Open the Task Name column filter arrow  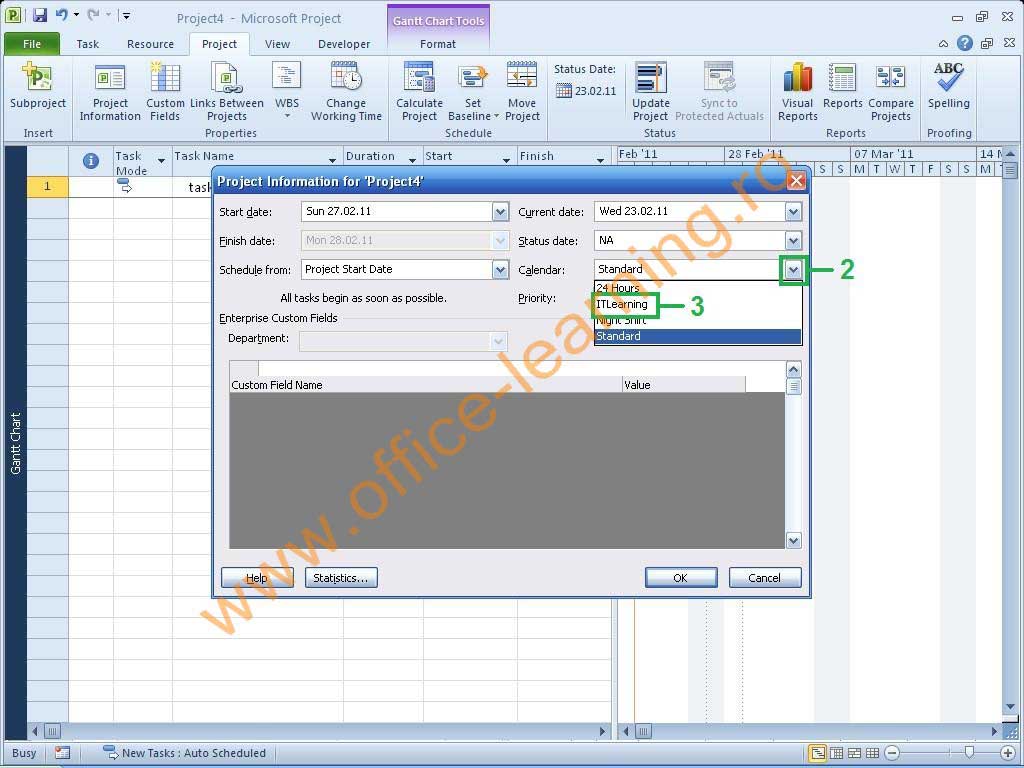332,161
